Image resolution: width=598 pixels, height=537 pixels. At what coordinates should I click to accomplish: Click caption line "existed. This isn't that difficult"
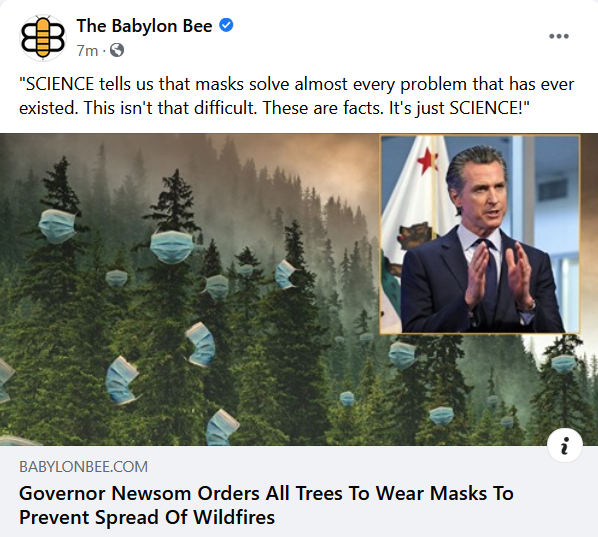[x=274, y=108]
